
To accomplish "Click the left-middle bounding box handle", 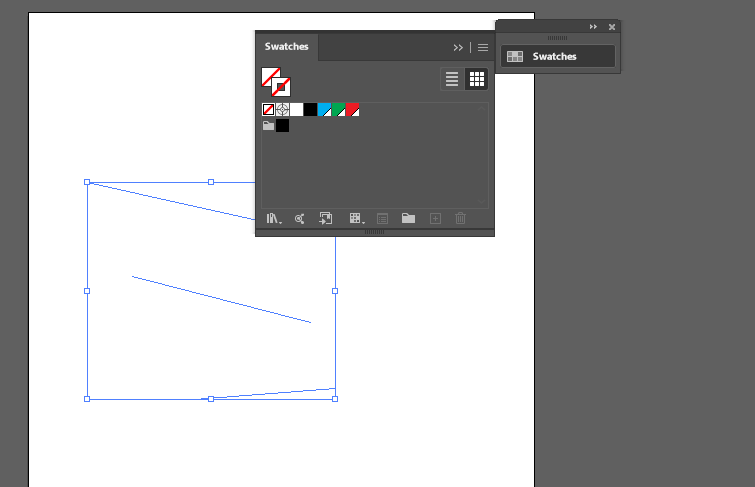I will [87, 291].
